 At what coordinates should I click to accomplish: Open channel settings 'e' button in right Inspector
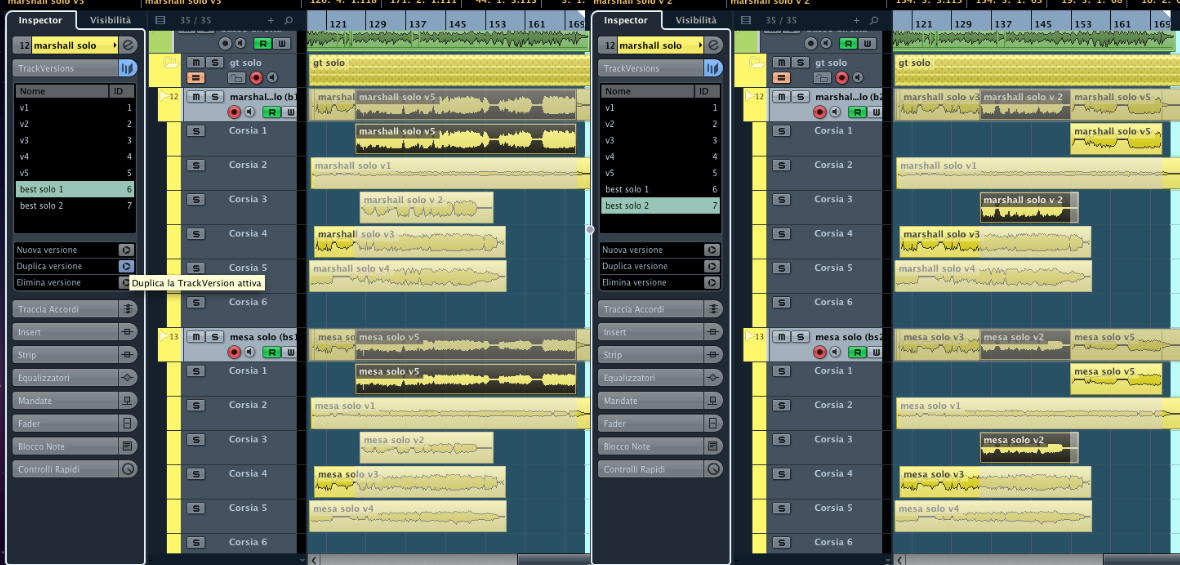pos(714,45)
